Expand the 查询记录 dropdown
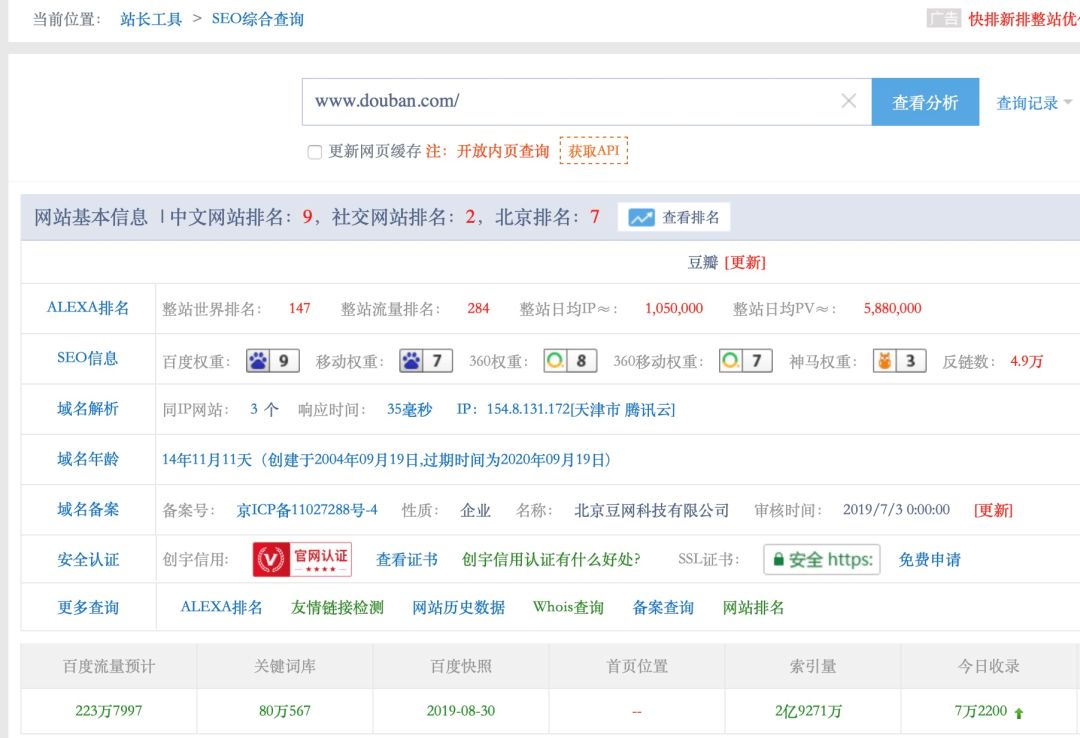The image size is (1080, 738). click(x=1034, y=103)
